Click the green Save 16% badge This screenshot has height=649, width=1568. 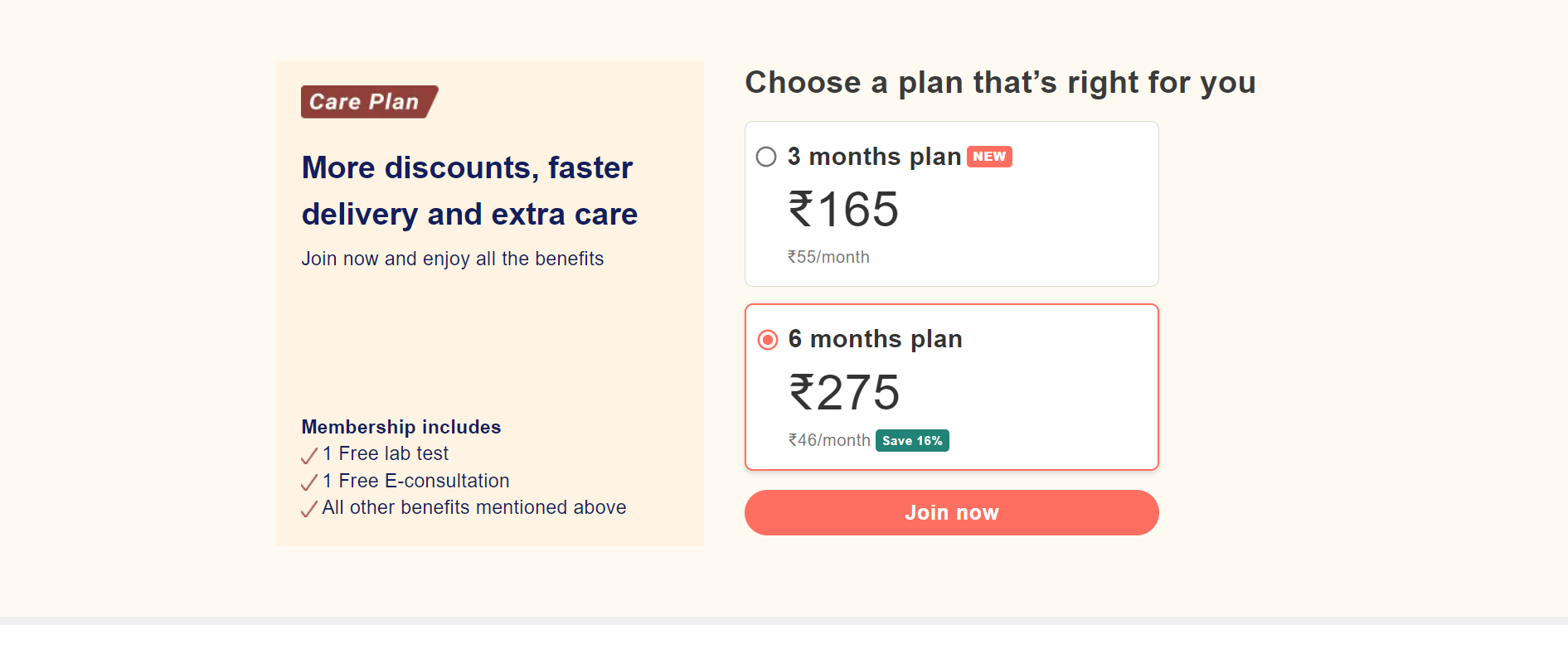(x=912, y=441)
